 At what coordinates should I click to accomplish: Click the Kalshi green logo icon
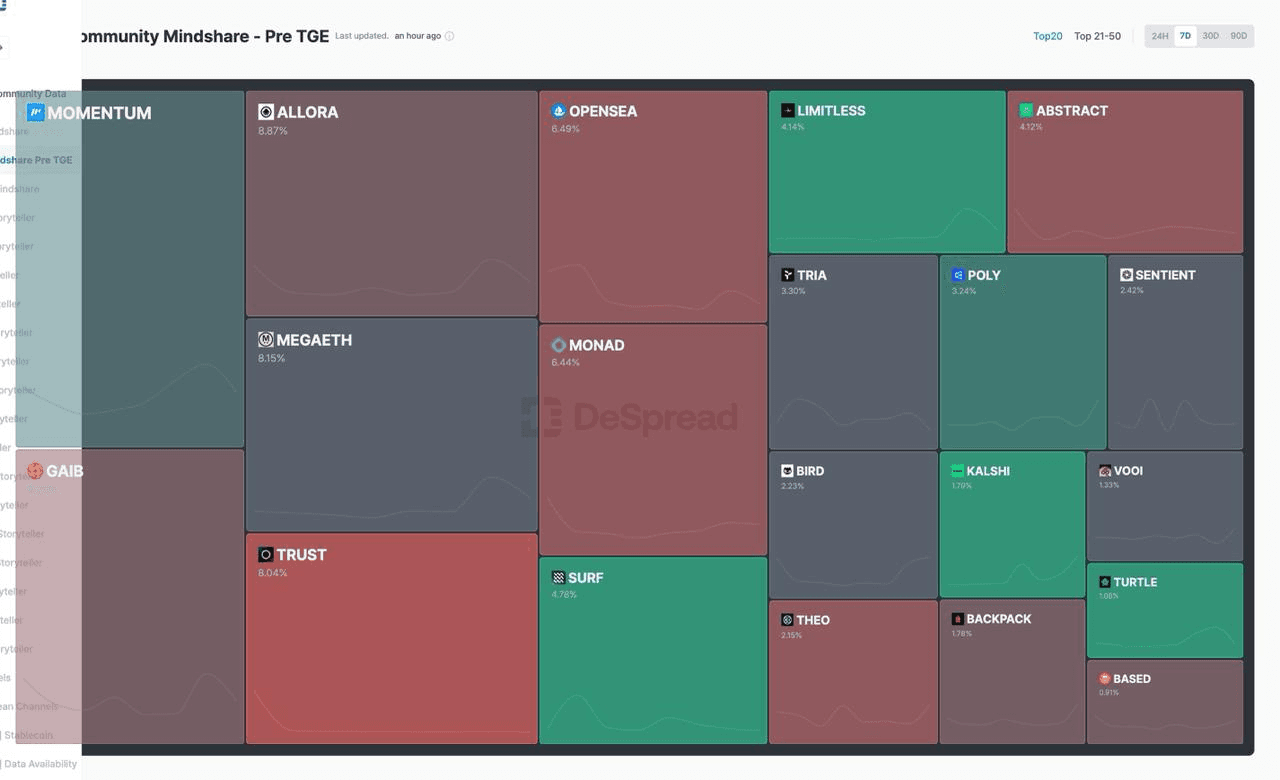[957, 471]
